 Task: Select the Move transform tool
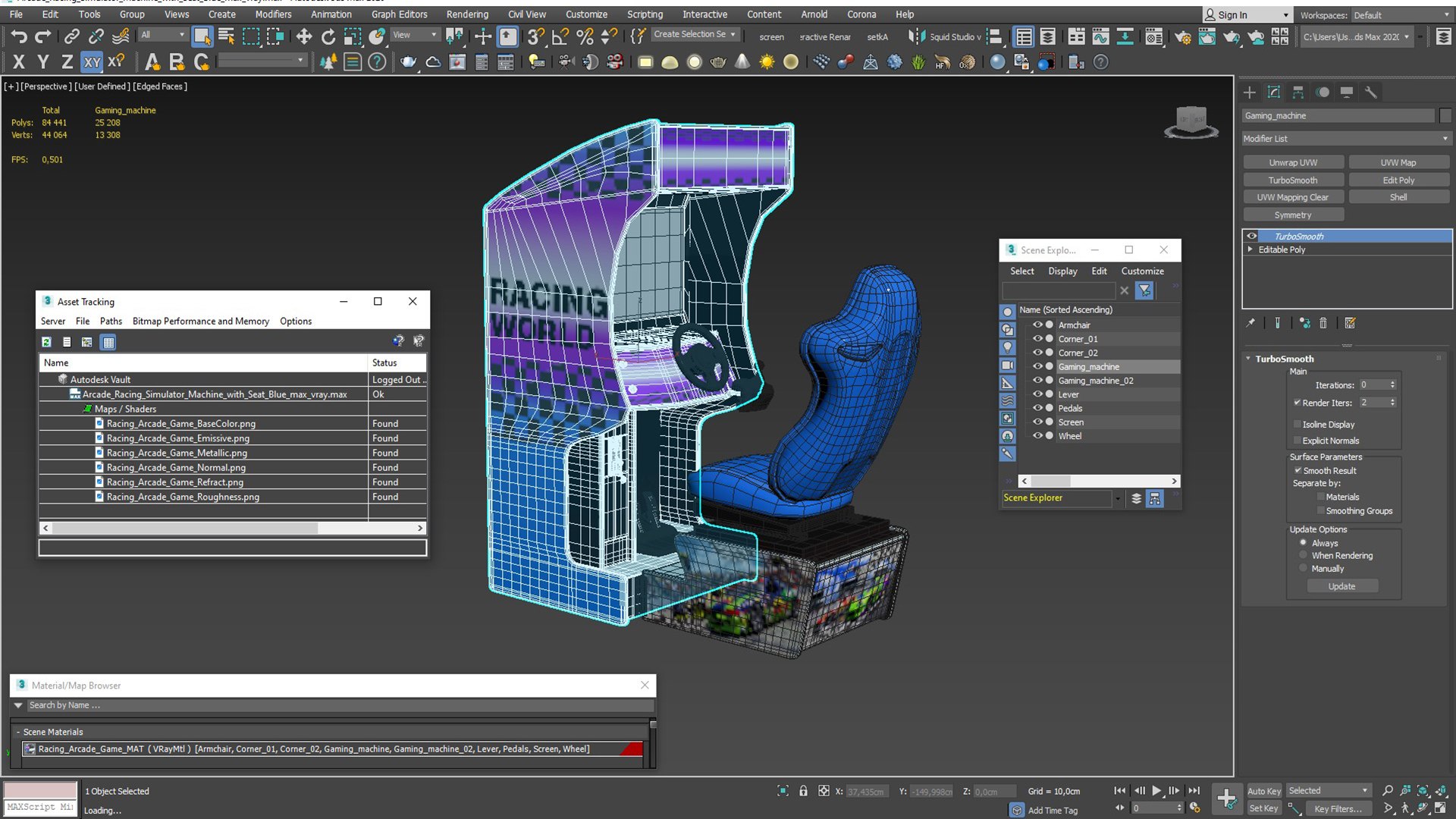click(304, 36)
